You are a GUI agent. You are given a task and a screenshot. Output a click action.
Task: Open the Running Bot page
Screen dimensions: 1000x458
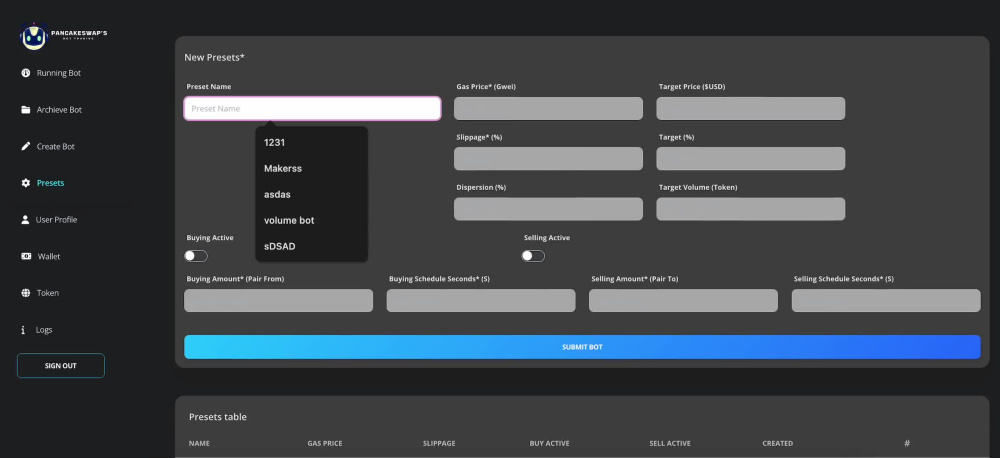[59, 73]
